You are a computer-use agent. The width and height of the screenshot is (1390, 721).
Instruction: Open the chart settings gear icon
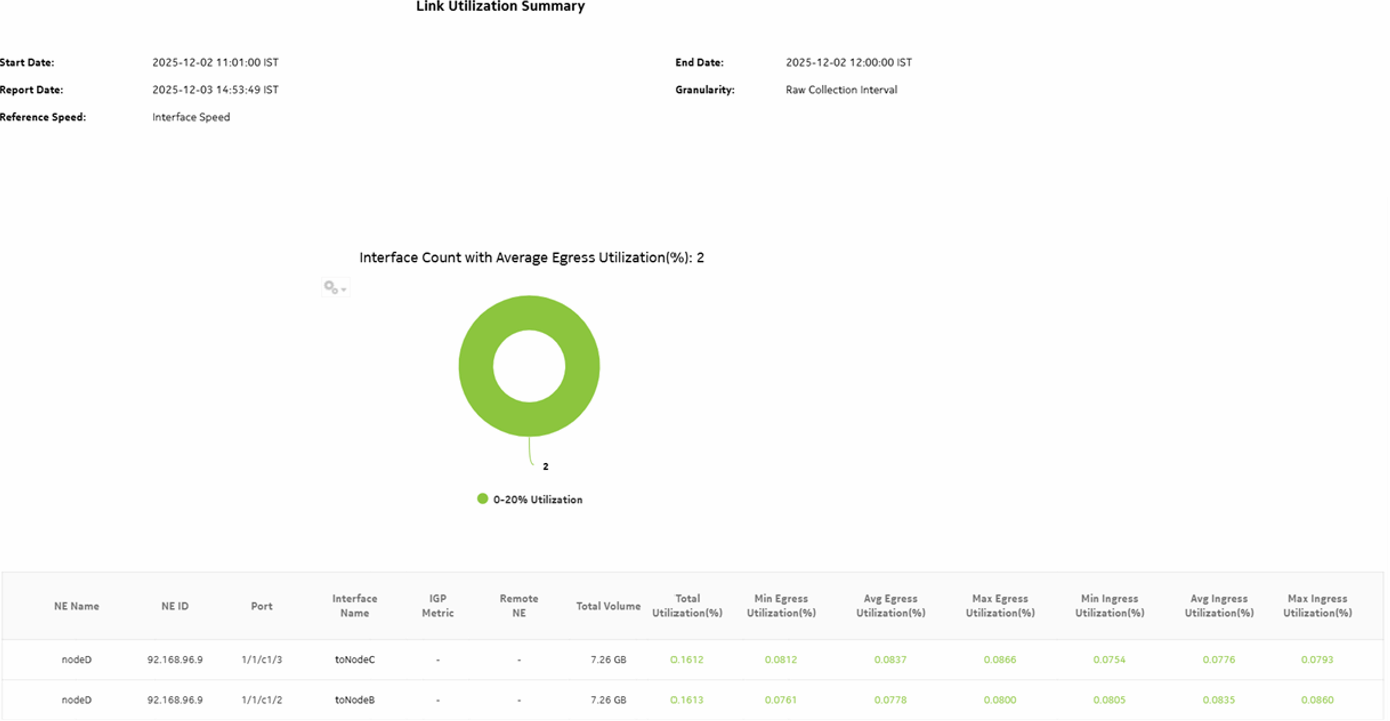pyautogui.click(x=329, y=287)
